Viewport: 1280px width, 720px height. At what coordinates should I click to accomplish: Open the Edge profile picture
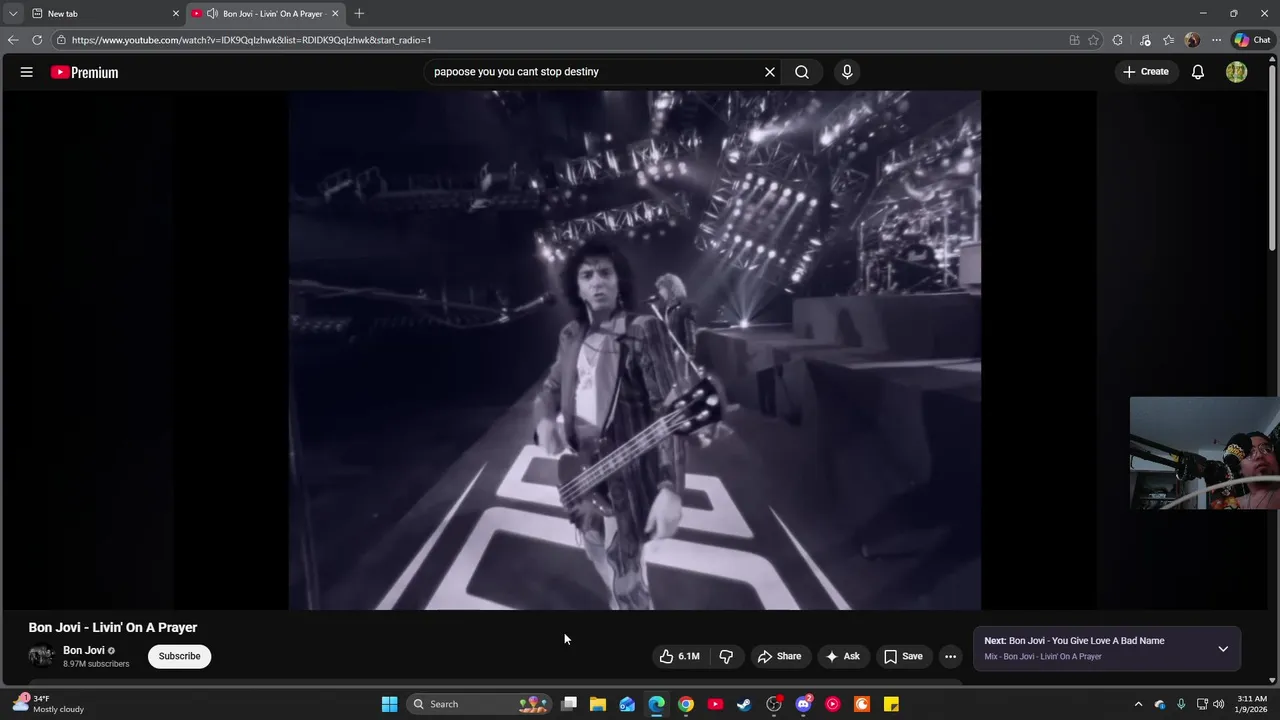click(x=1192, y=40)
